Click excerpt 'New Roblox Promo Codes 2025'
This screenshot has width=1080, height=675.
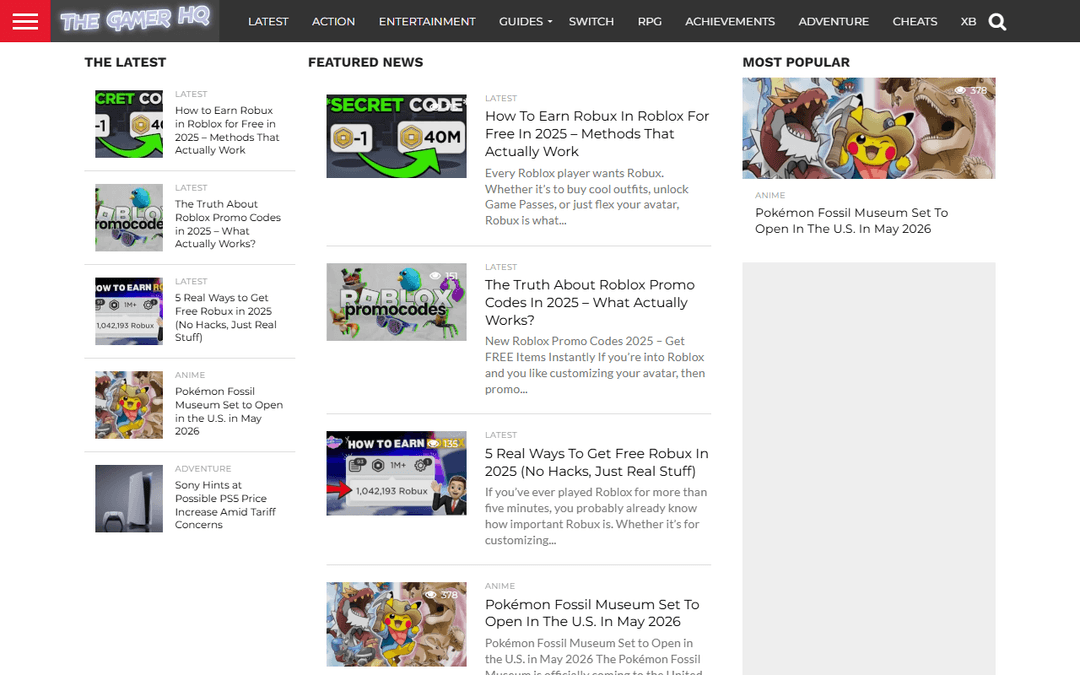coord(595,365)
